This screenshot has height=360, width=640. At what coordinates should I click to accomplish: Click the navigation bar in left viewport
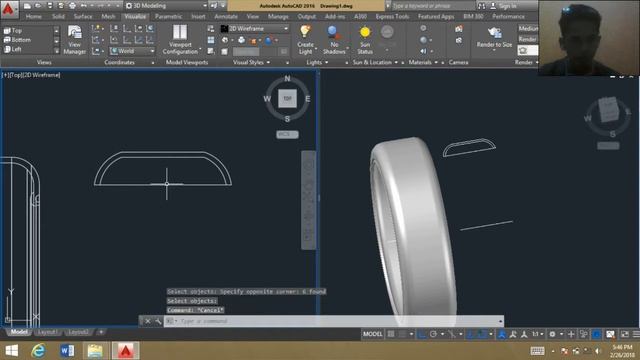[x=309, y=200]
